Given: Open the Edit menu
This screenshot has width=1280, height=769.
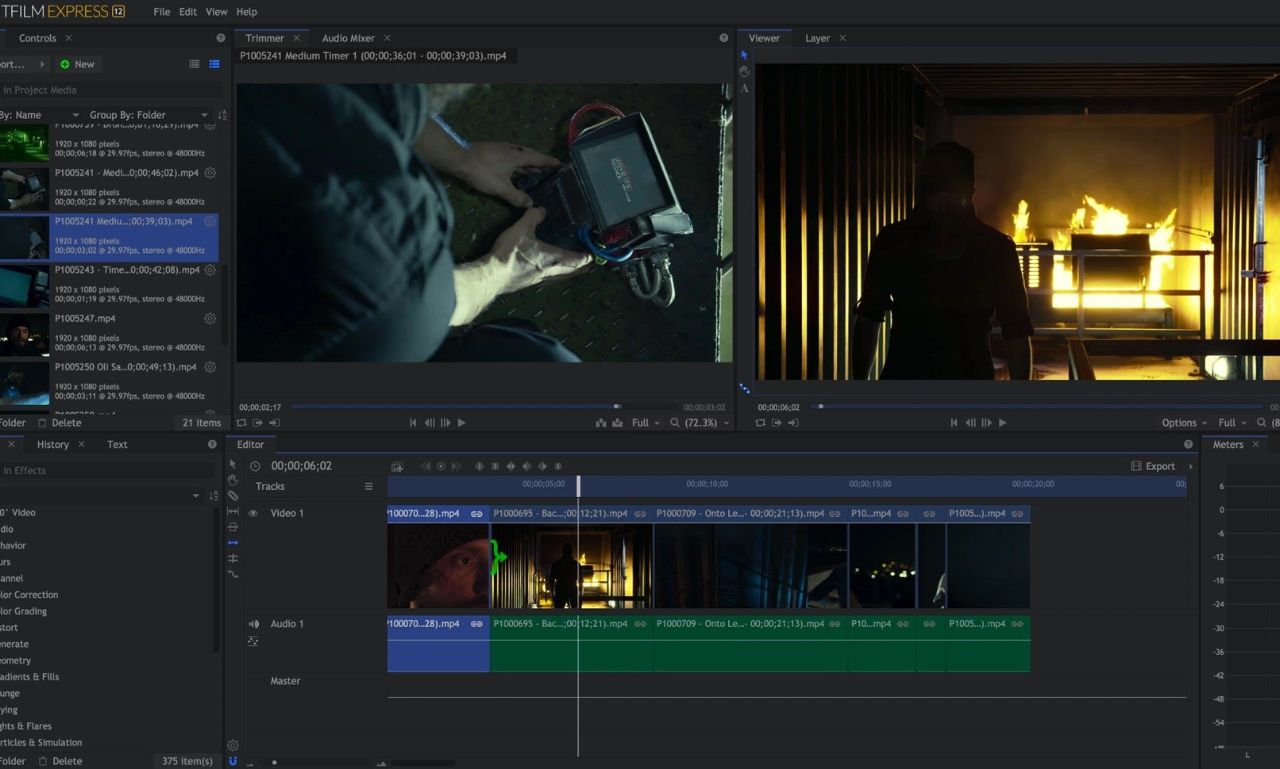Looking at the screenshot, I should [188, 12].
